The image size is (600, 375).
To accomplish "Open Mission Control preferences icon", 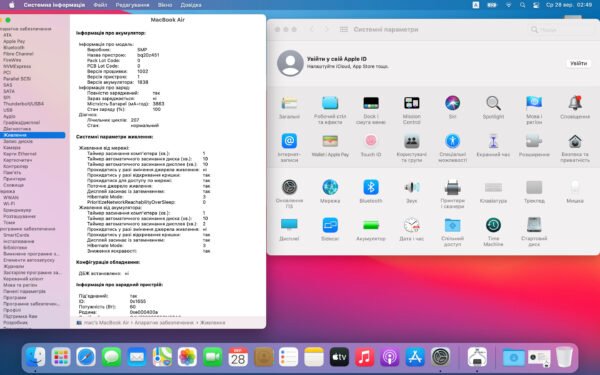I will click(x=411, y=103).
